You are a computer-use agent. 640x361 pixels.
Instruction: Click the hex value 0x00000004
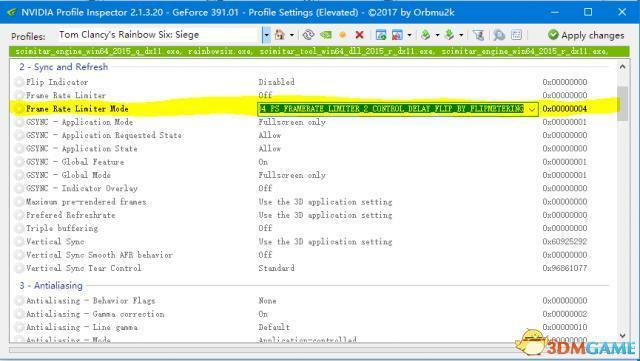(565, 109)
